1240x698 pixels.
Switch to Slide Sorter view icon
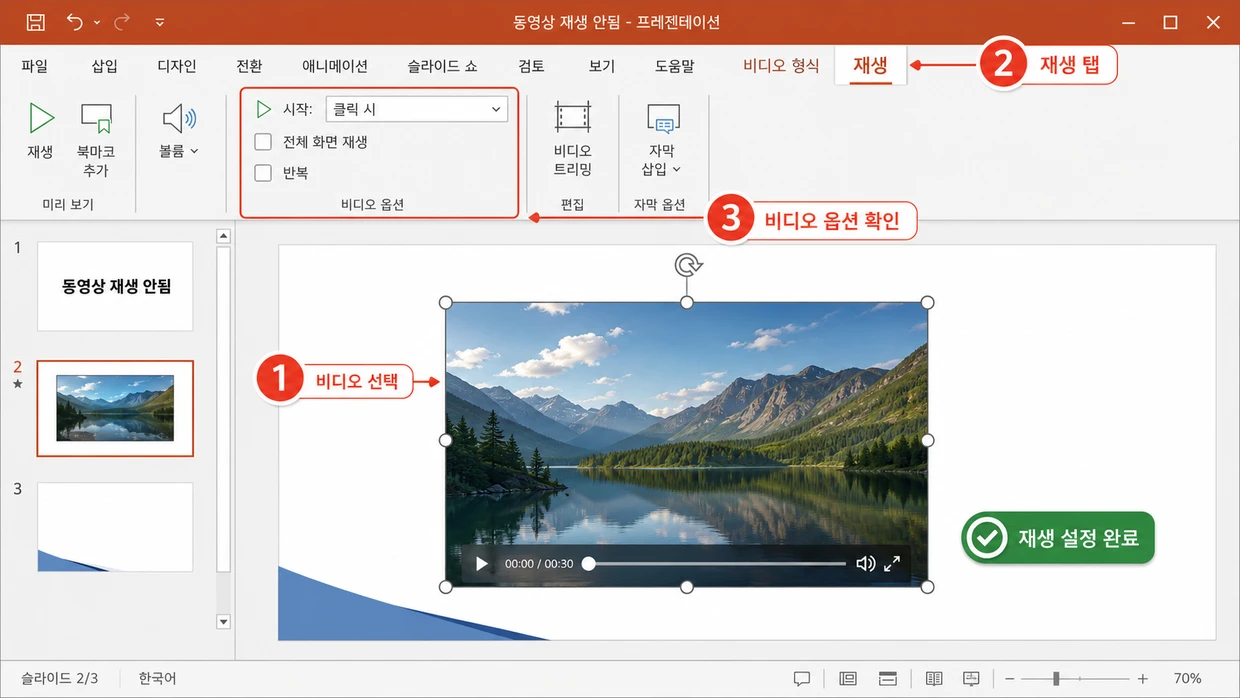click(x=888, y=679)
